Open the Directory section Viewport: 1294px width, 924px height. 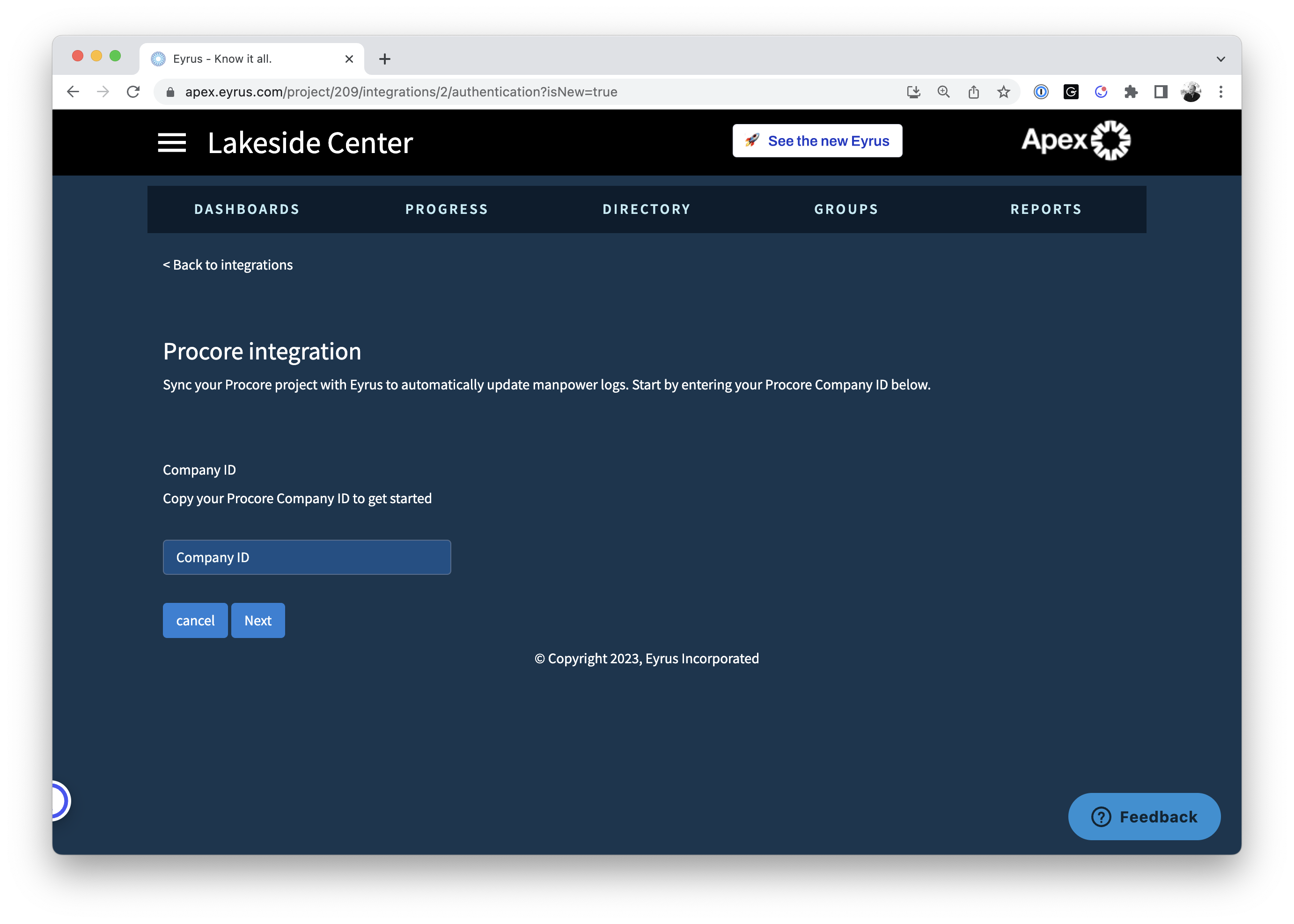647,209
